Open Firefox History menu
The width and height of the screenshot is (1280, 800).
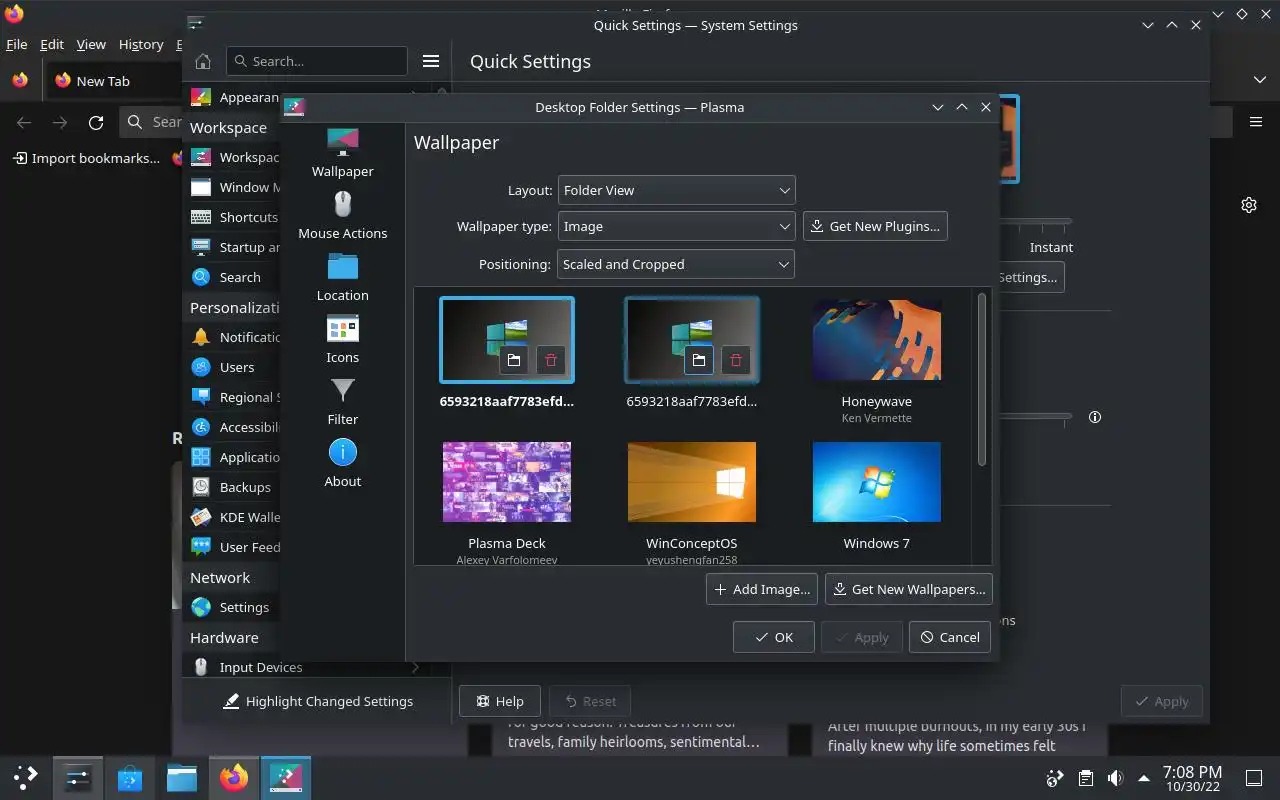pyautogui.click(x=141, y=44)
